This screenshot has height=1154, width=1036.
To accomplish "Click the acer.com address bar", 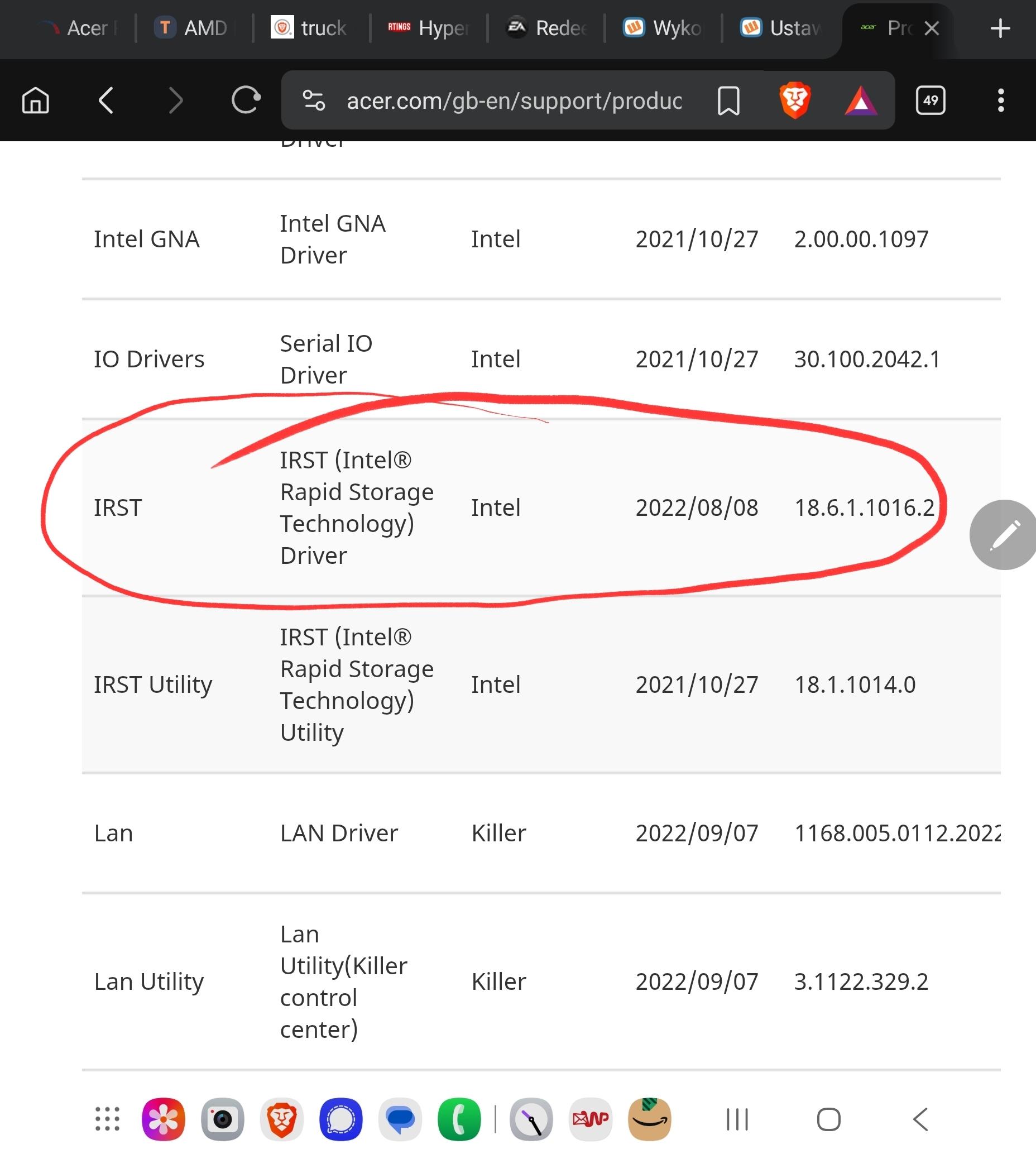I will [x=512, y=100].
